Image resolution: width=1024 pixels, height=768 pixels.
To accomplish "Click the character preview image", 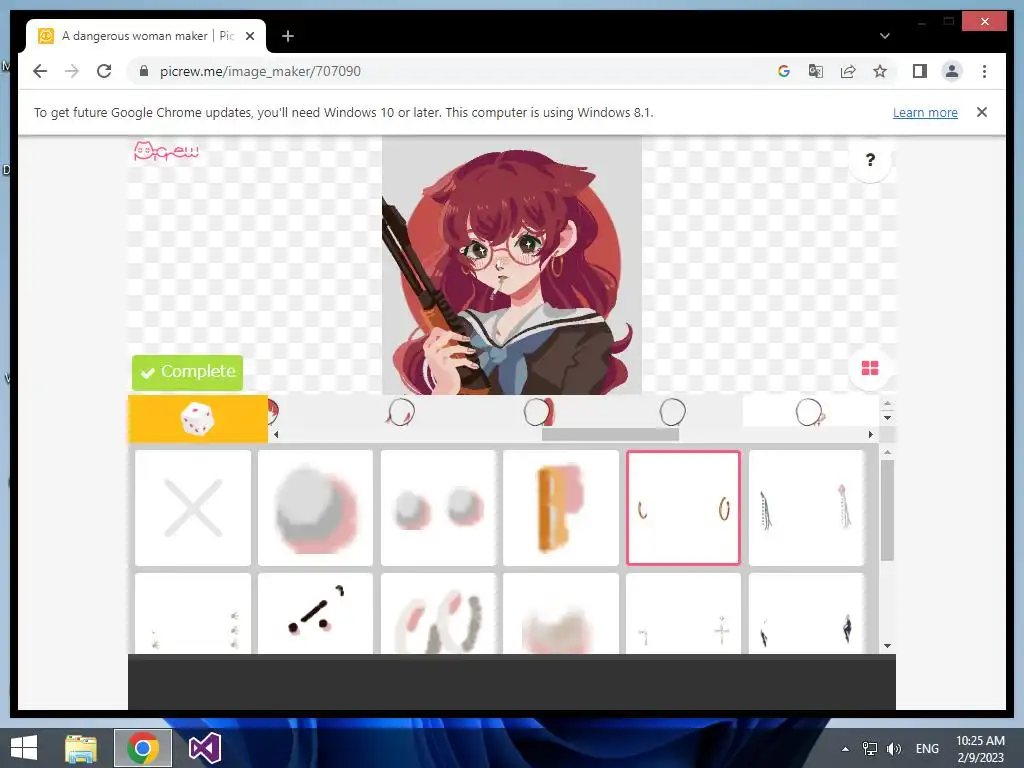I will click(512, 265).
